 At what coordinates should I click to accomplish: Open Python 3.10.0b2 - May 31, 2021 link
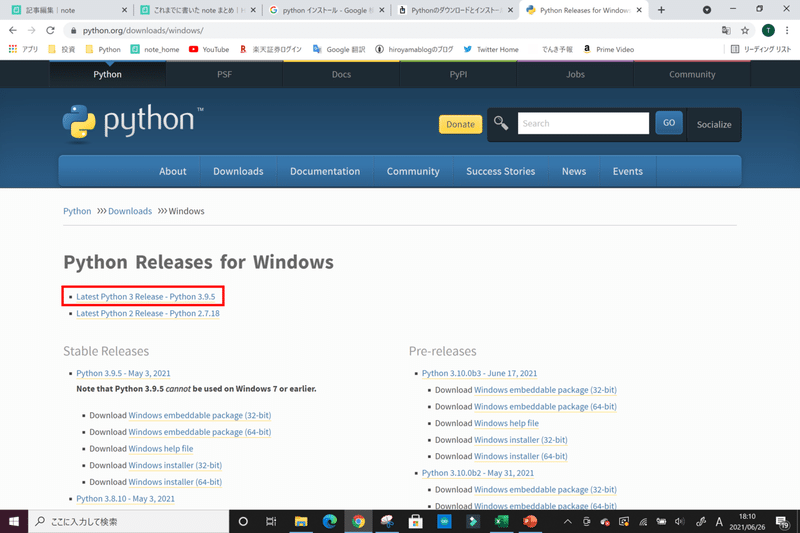478,473
